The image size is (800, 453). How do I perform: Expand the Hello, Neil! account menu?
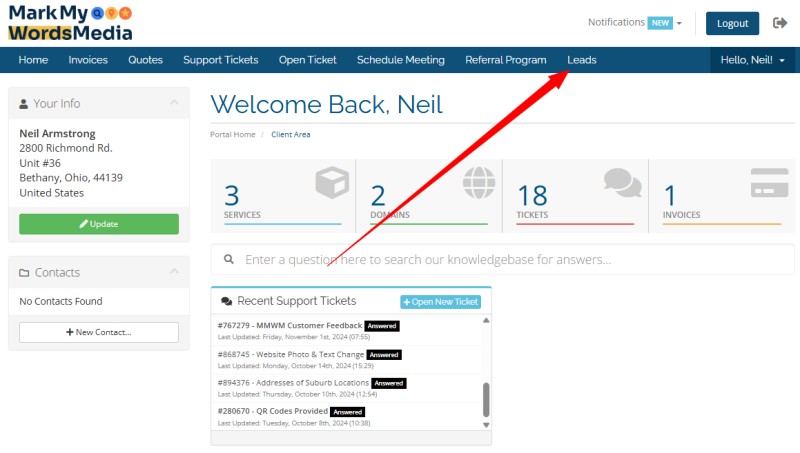(x=753, y=60)
